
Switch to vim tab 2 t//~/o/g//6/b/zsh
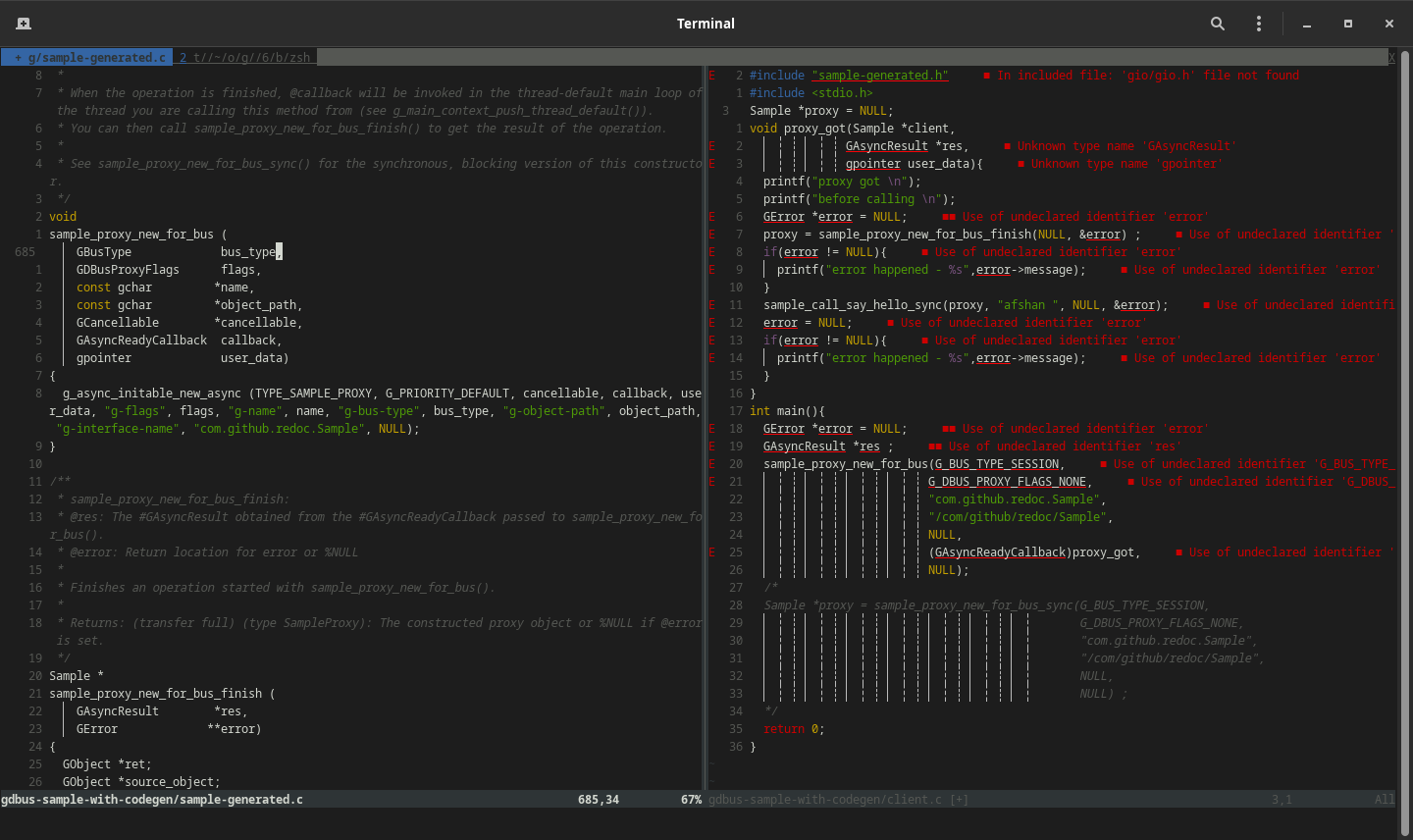click(245, 58)
